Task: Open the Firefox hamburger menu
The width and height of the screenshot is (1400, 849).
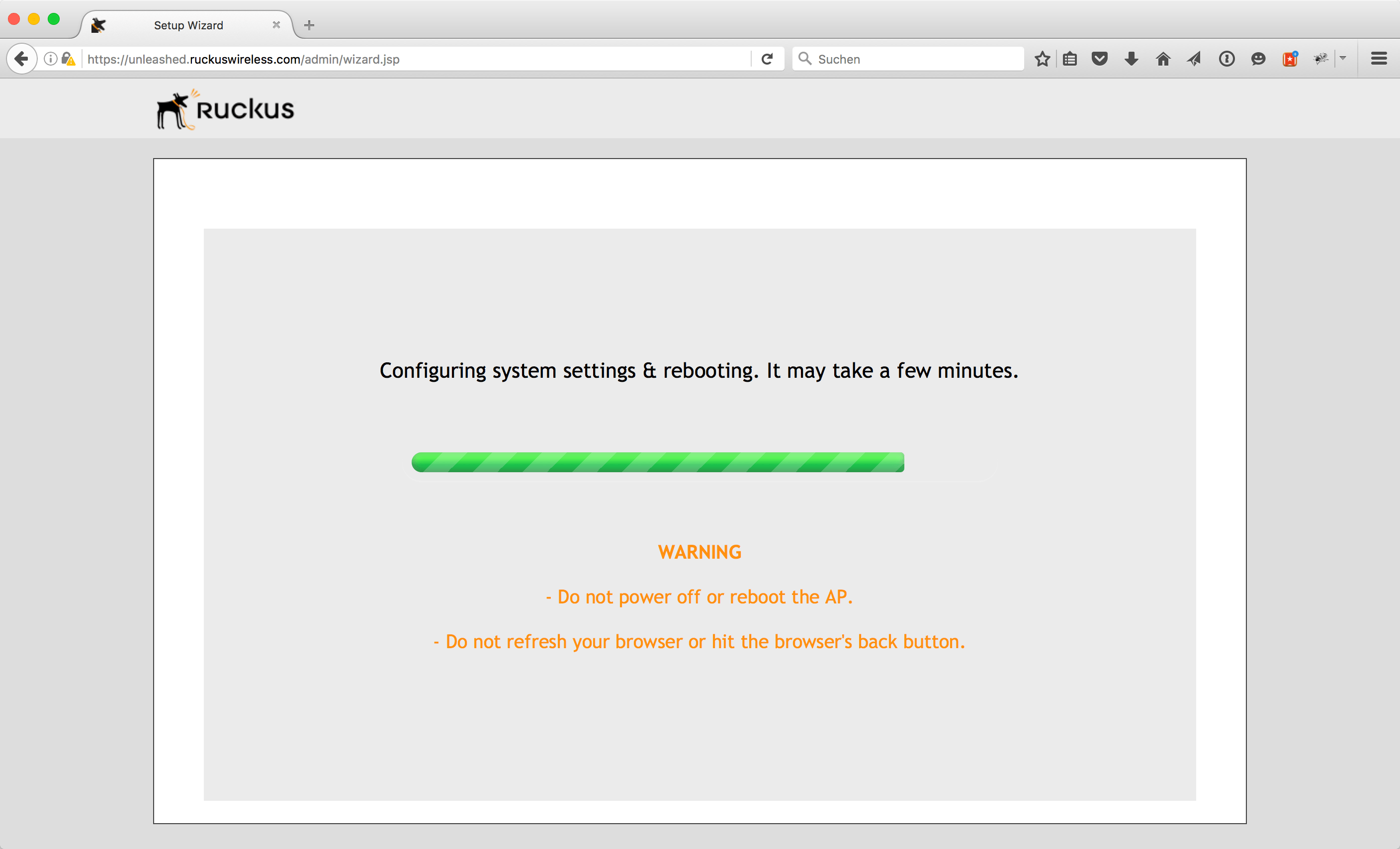Action: point(1379,59)
